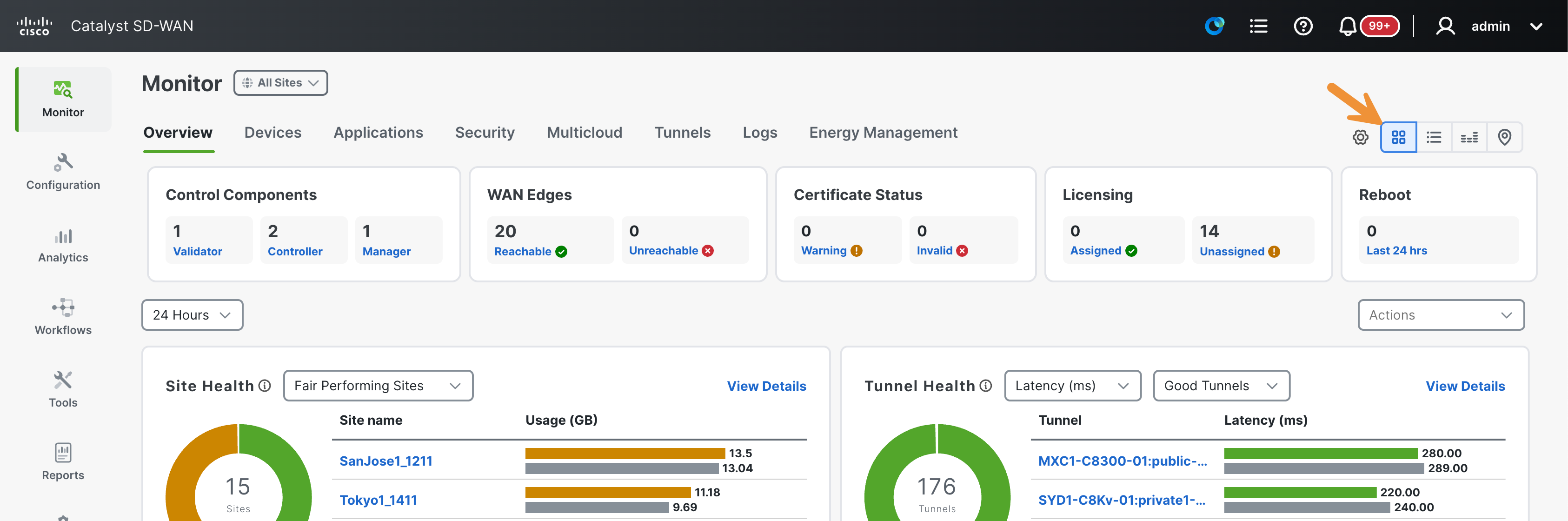Switch to the Devices tab
1568x521 pixels.
[272, 133]
